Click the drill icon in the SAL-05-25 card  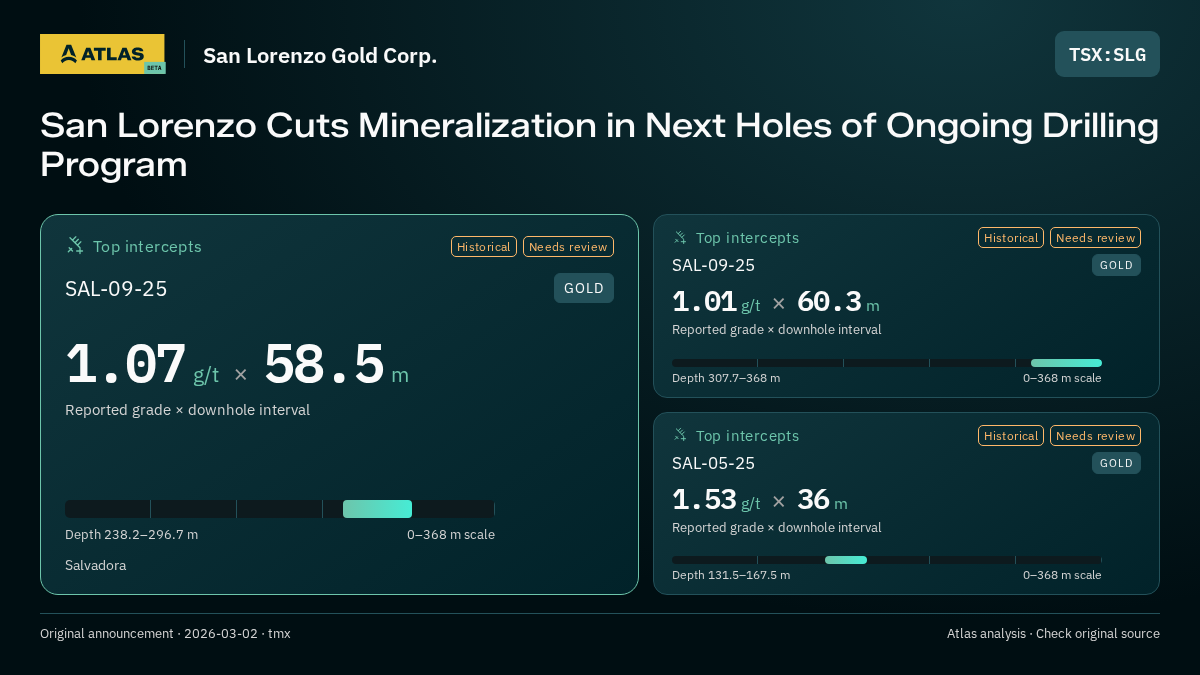680,436
